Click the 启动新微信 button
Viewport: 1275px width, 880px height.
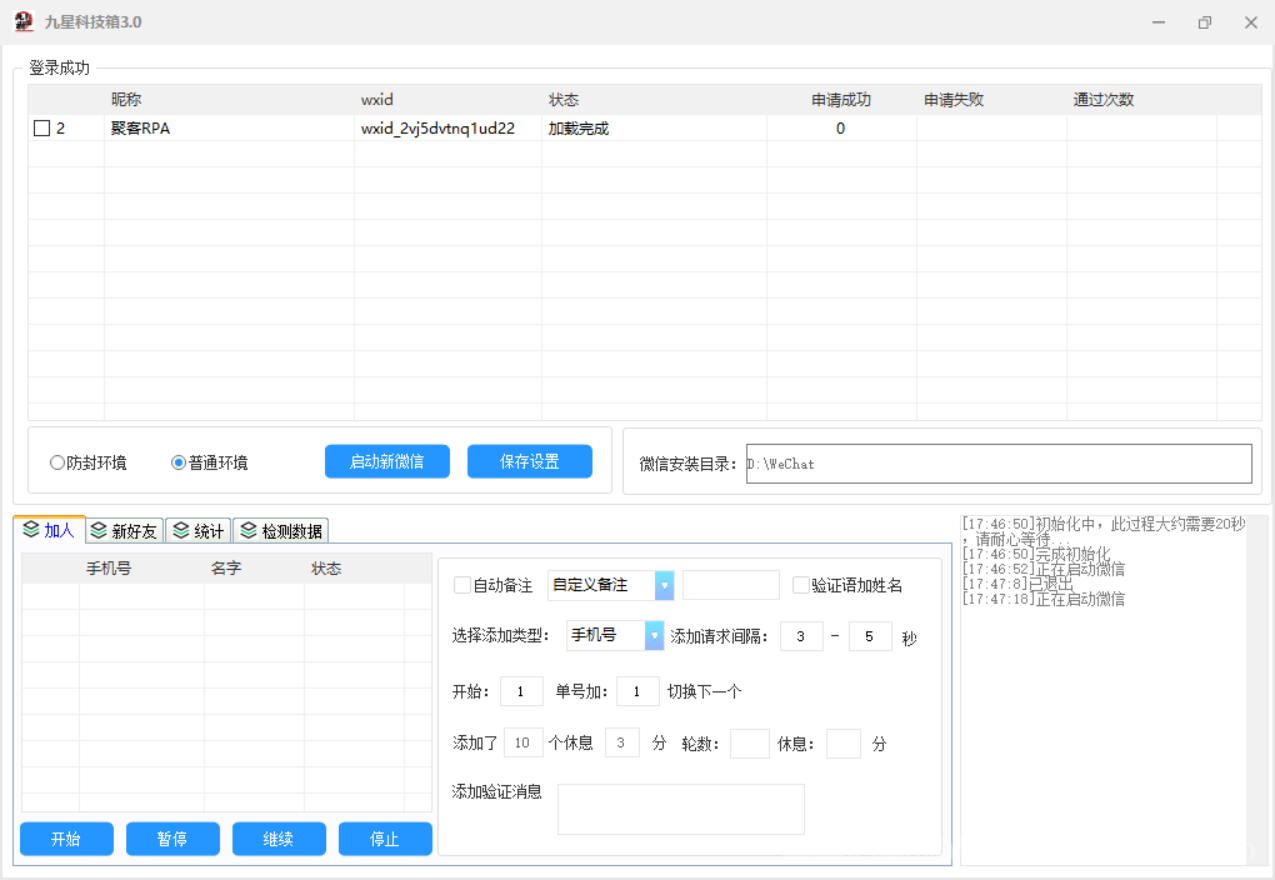pos(387,461)
